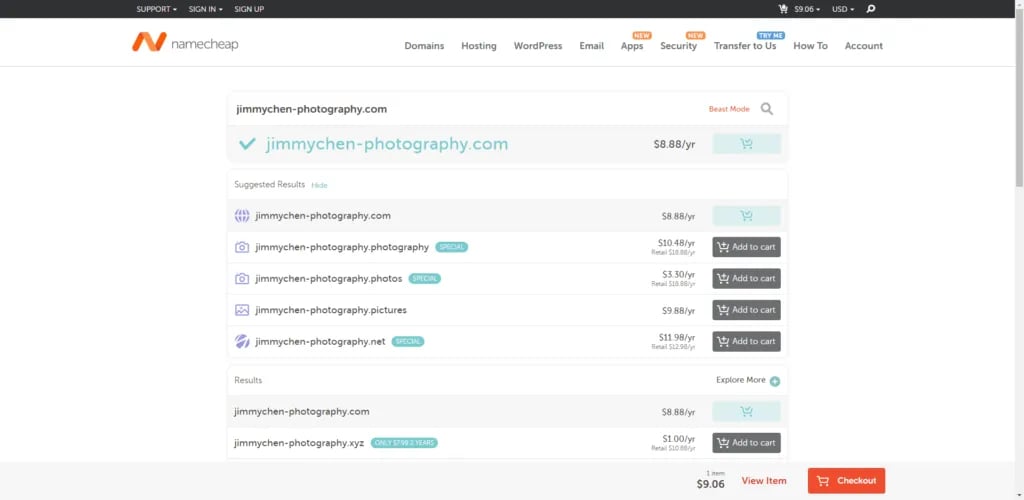
Task: Add jimmychen-photography.photos to cart
Action: (x=746, y=278)
